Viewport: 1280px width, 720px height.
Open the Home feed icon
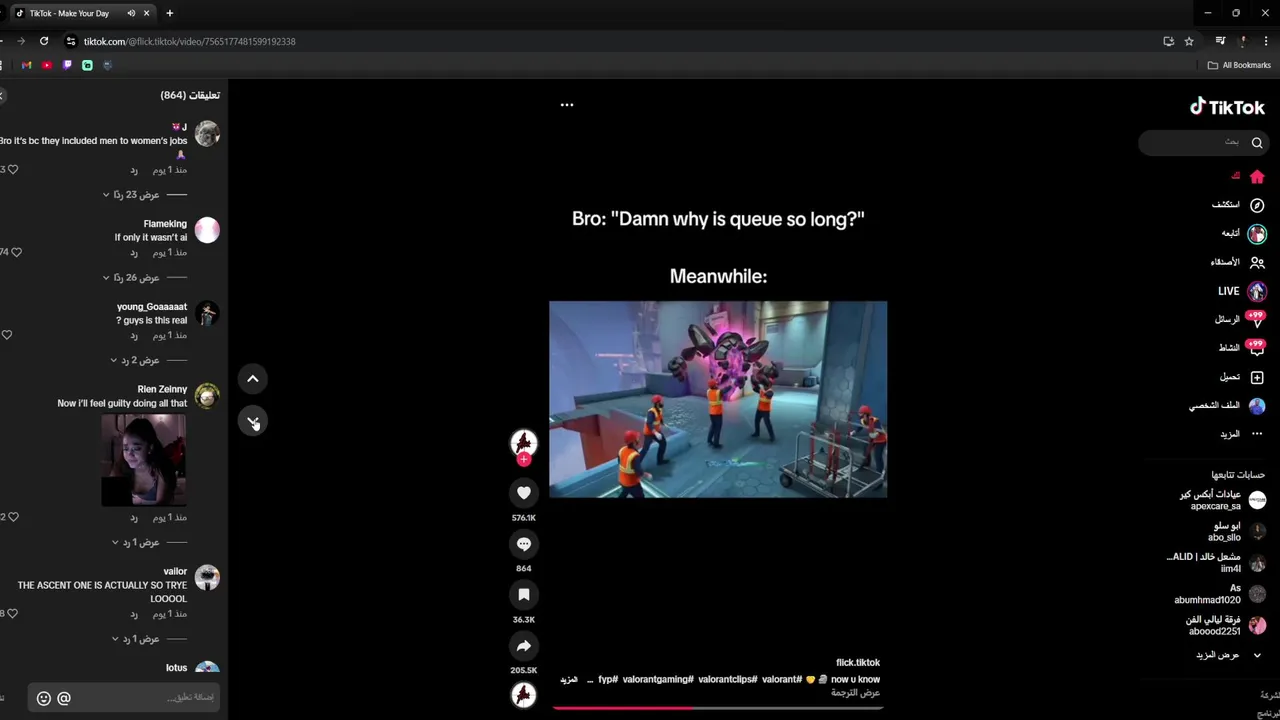[x=1257, y=177]
